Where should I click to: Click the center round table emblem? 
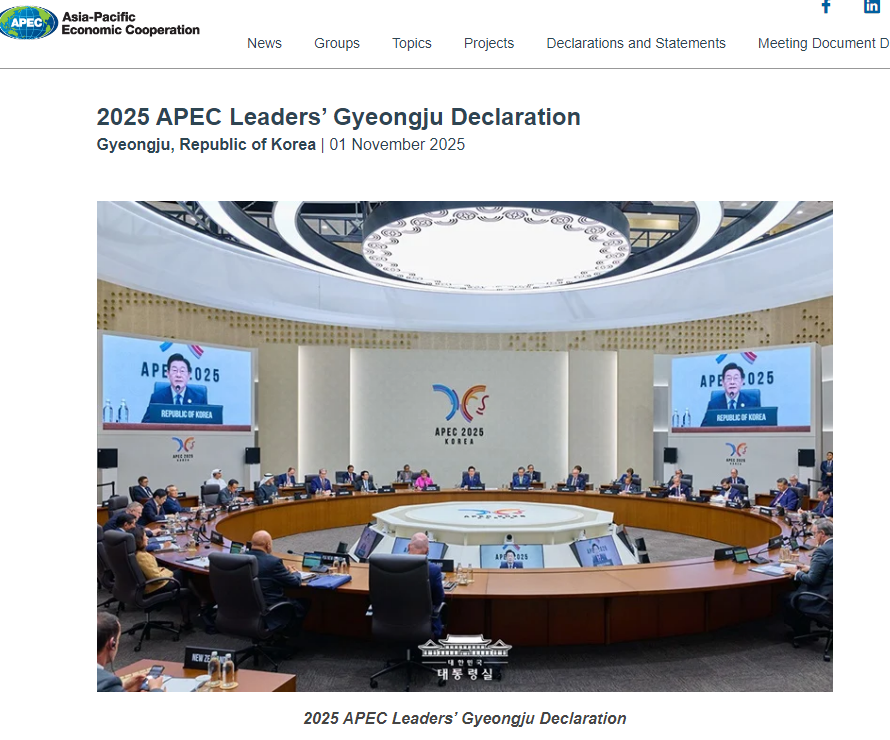491,514
